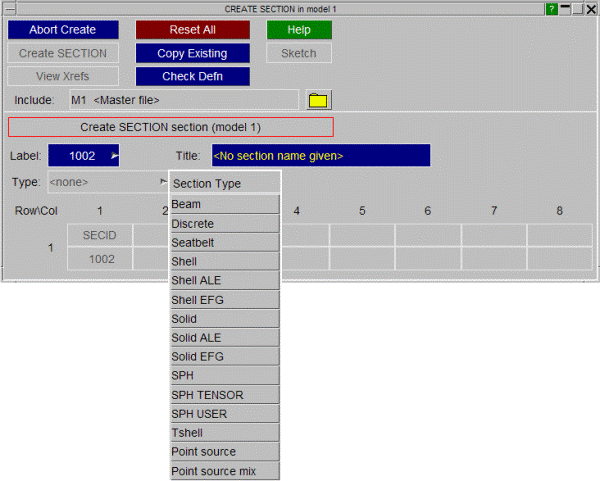Image resolution: width=600 pixels, height=481 pixels.
Task: Select Beam from Section Type menu
Action: 225,204
